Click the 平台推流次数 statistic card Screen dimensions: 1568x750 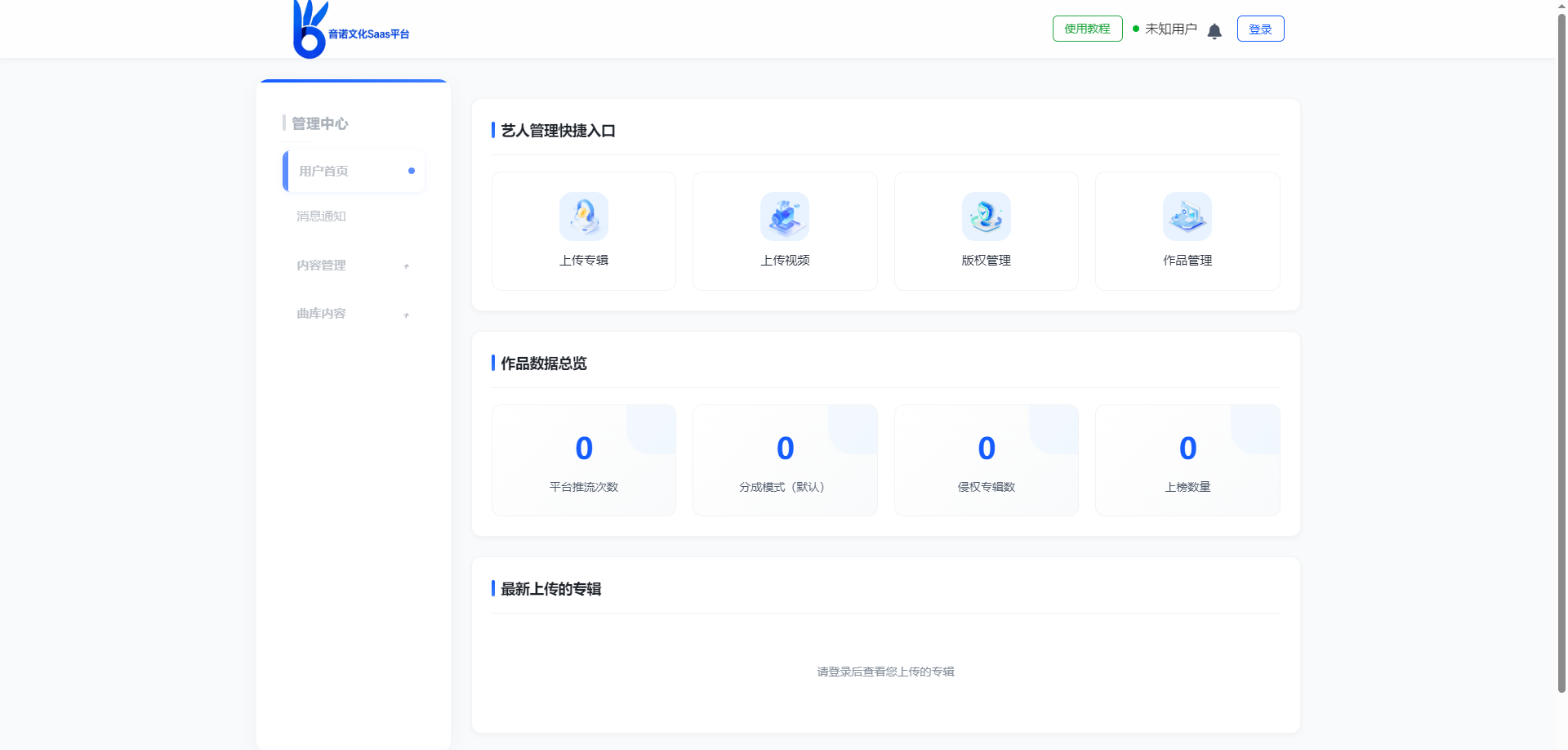pyautogui.click(x=583, y=460)
